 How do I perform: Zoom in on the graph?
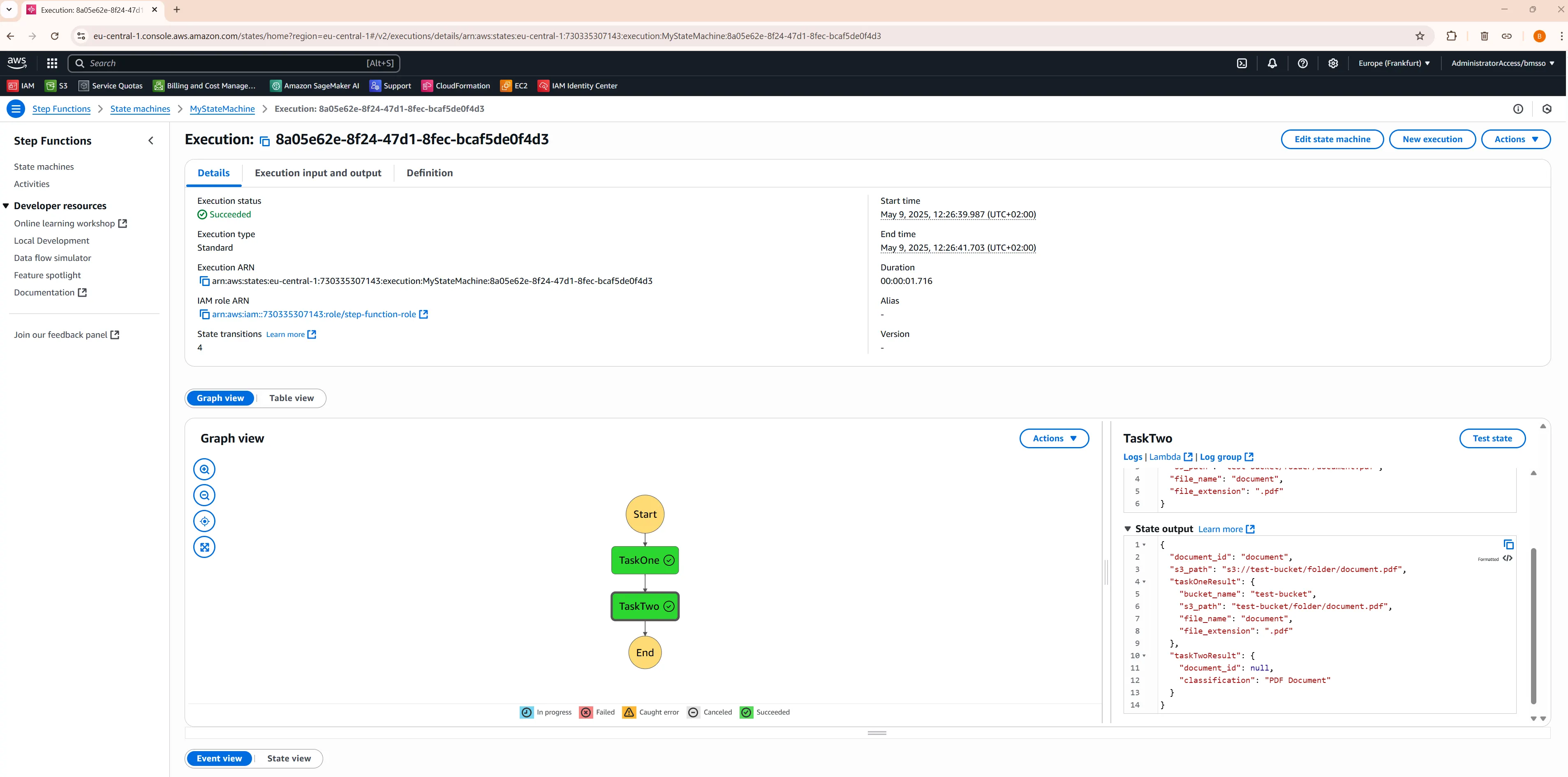point(204,469)
